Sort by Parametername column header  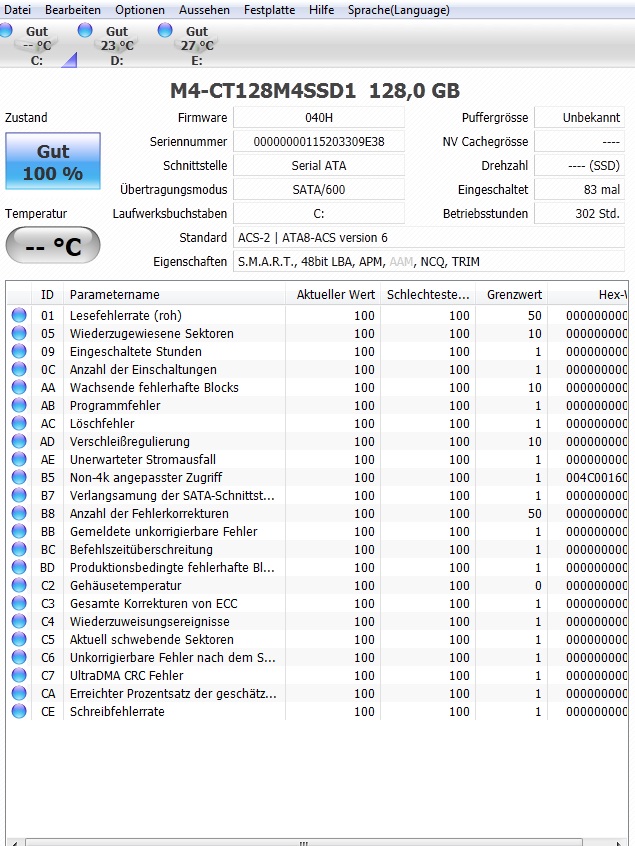[174, 295]
